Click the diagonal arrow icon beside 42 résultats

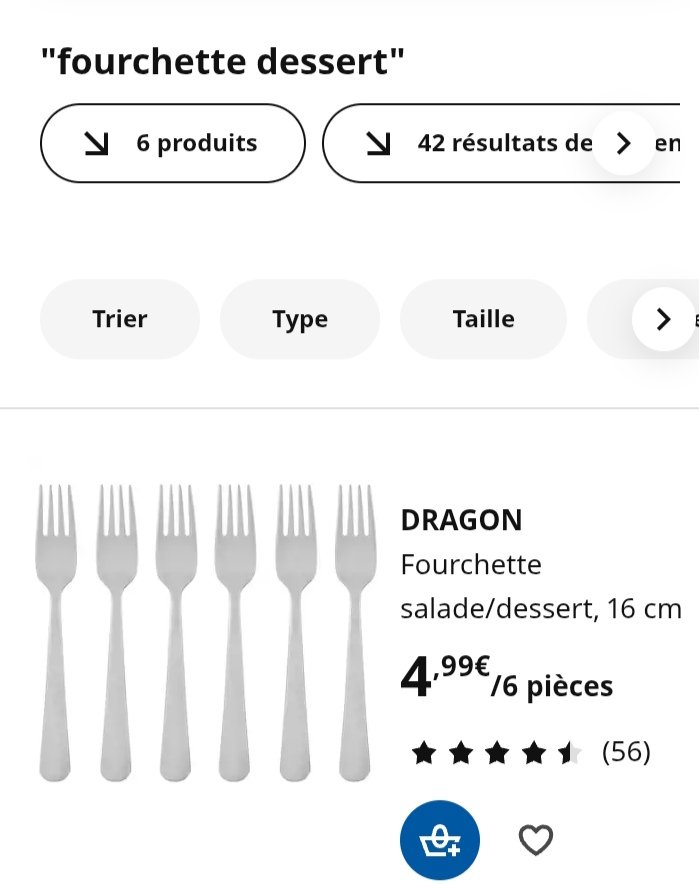pos(378,143)
